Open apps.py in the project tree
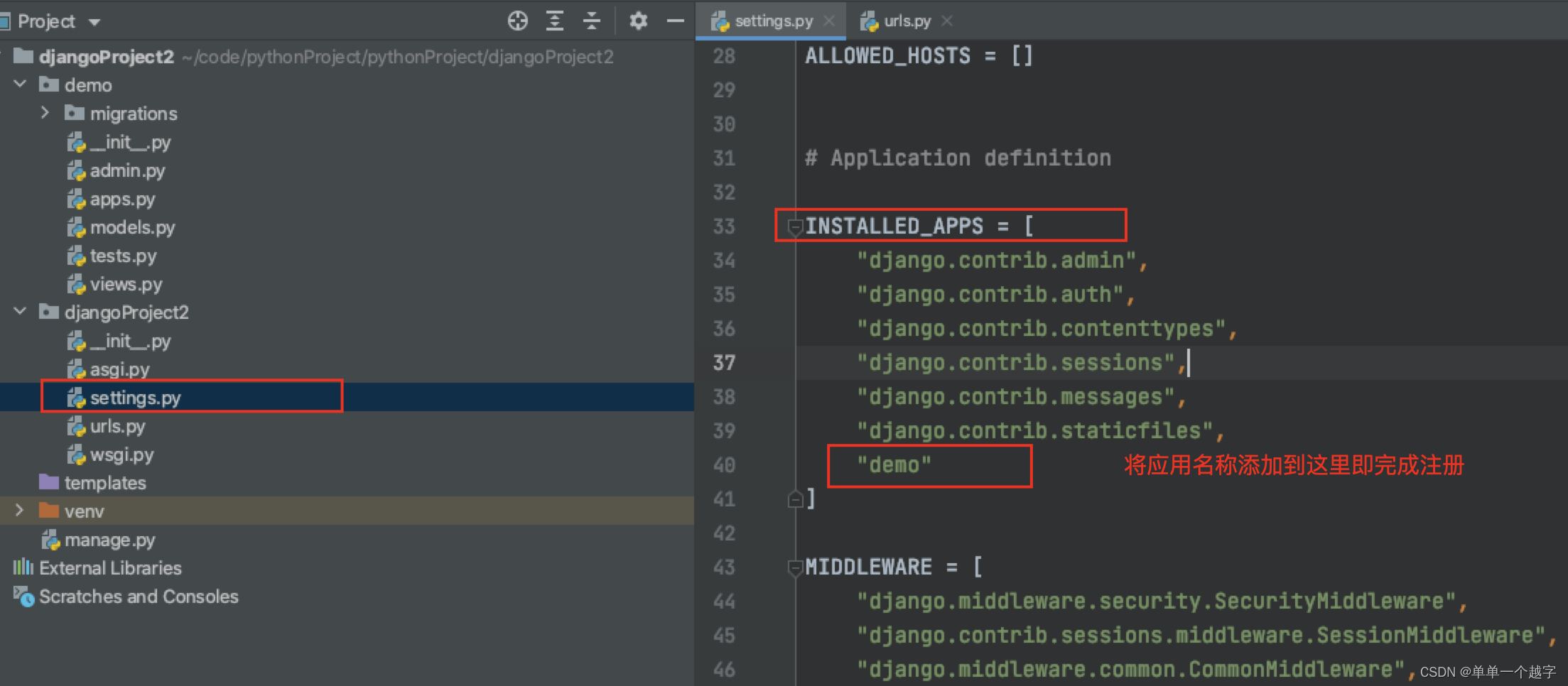The image size is (1568, 686). pos(112,199)
